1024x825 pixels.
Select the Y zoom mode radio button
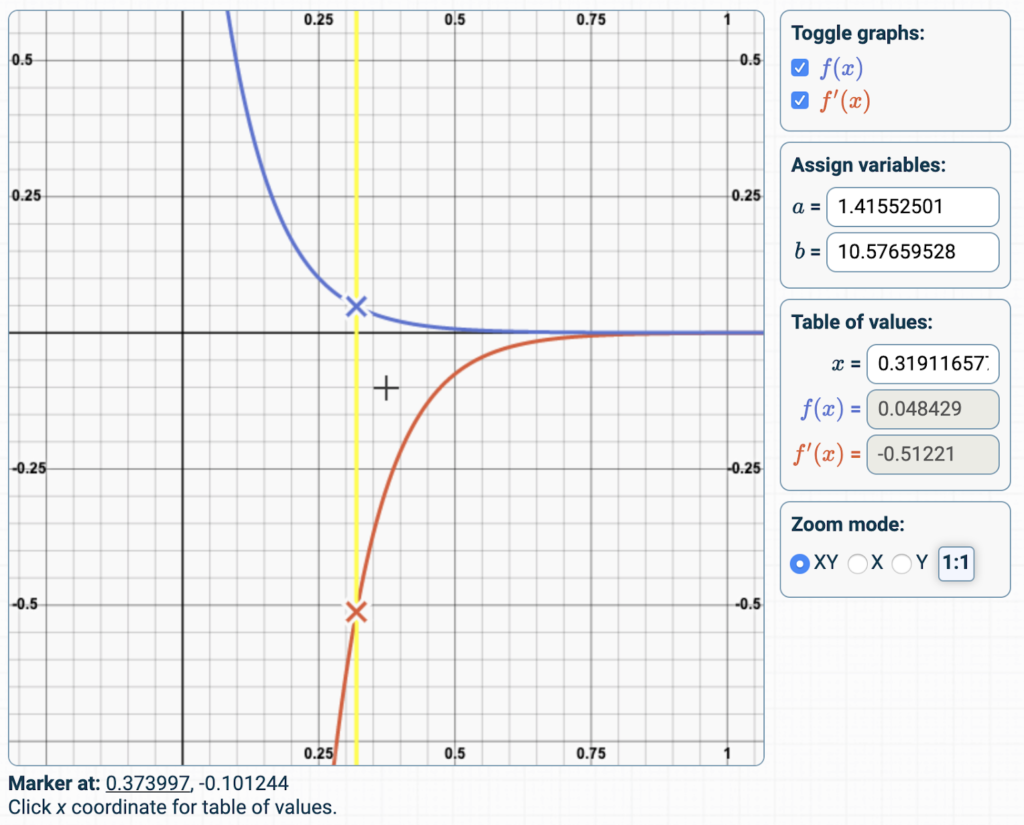(x=901, y=564)
